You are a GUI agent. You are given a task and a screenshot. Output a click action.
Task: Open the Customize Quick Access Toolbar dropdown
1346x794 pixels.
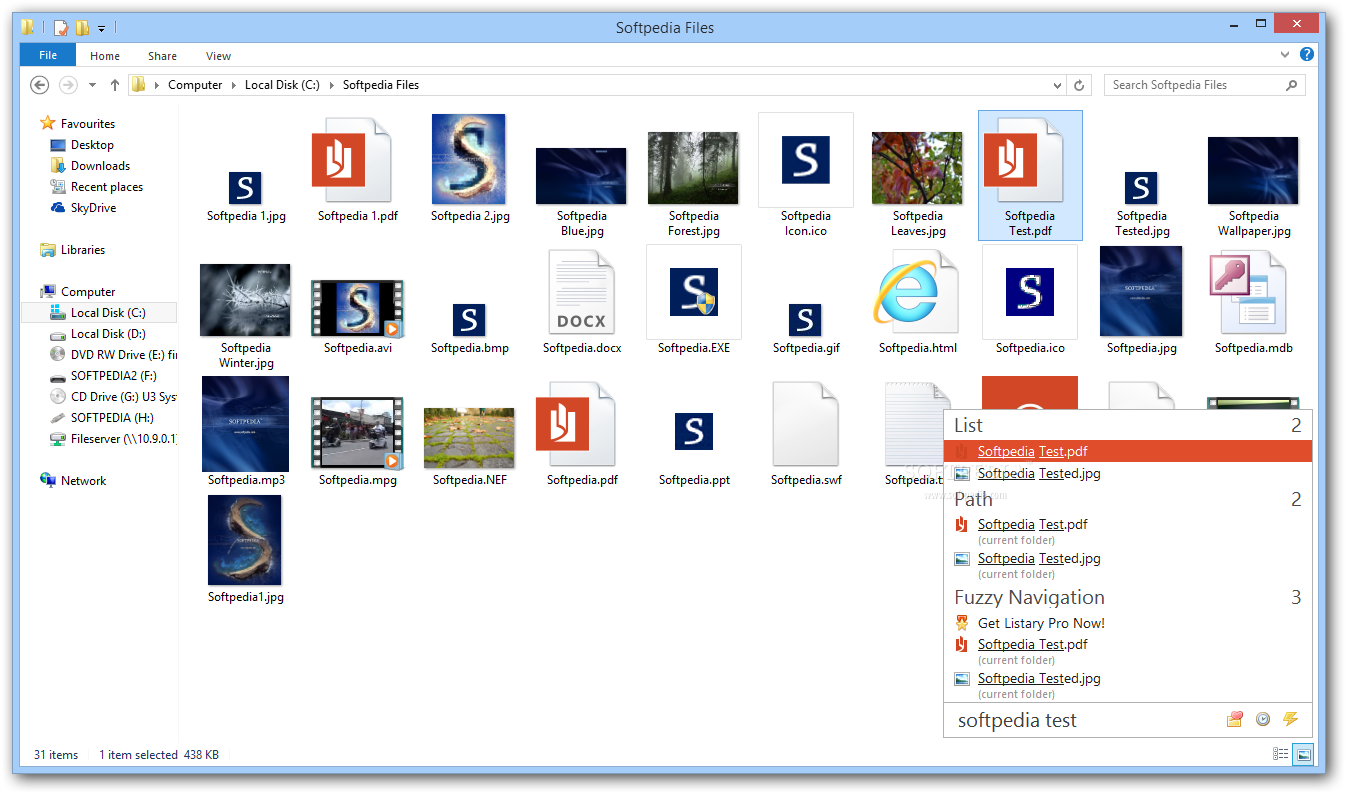(102, 29)
